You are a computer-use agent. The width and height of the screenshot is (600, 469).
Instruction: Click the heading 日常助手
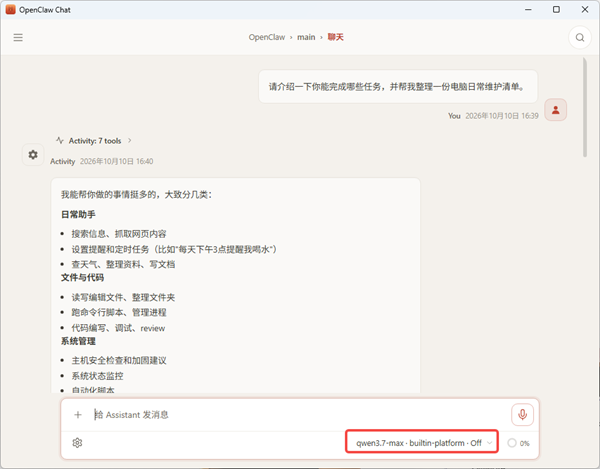78,214
